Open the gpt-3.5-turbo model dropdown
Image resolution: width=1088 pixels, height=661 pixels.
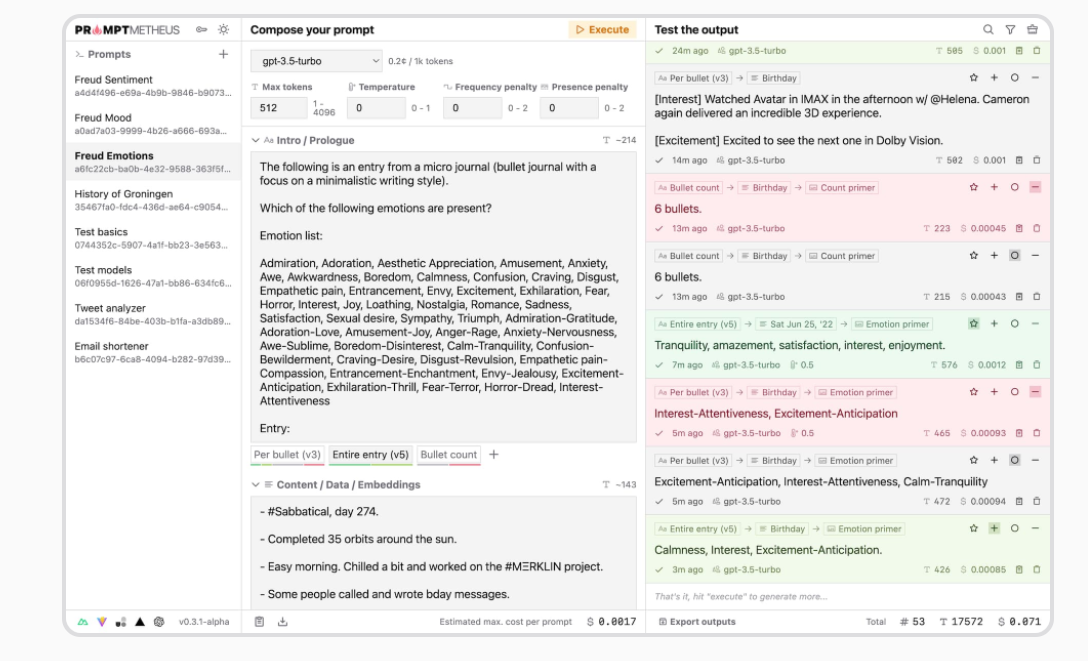point(316,61)
